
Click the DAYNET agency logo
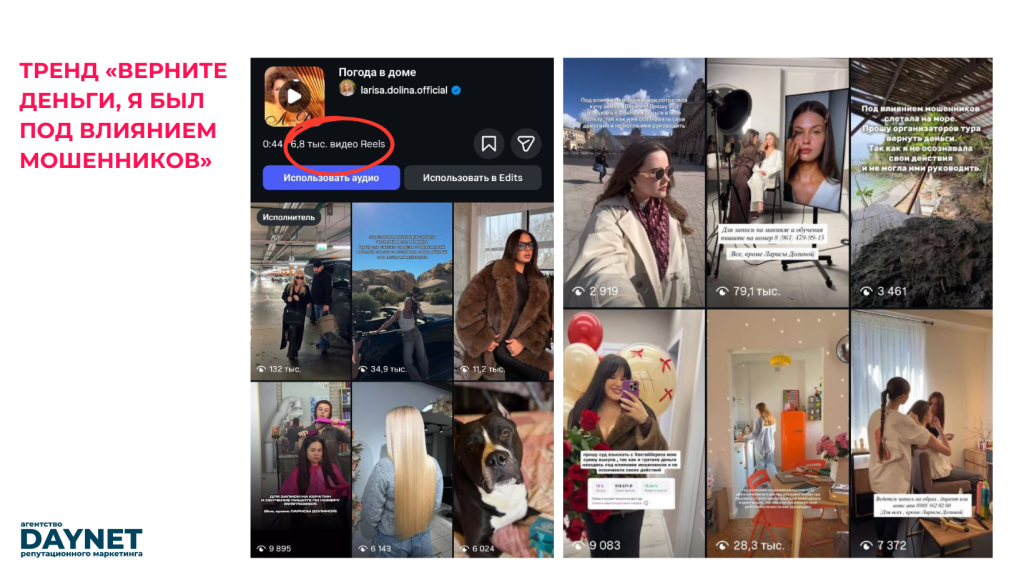pyautogui.click(x=81, y=539)
